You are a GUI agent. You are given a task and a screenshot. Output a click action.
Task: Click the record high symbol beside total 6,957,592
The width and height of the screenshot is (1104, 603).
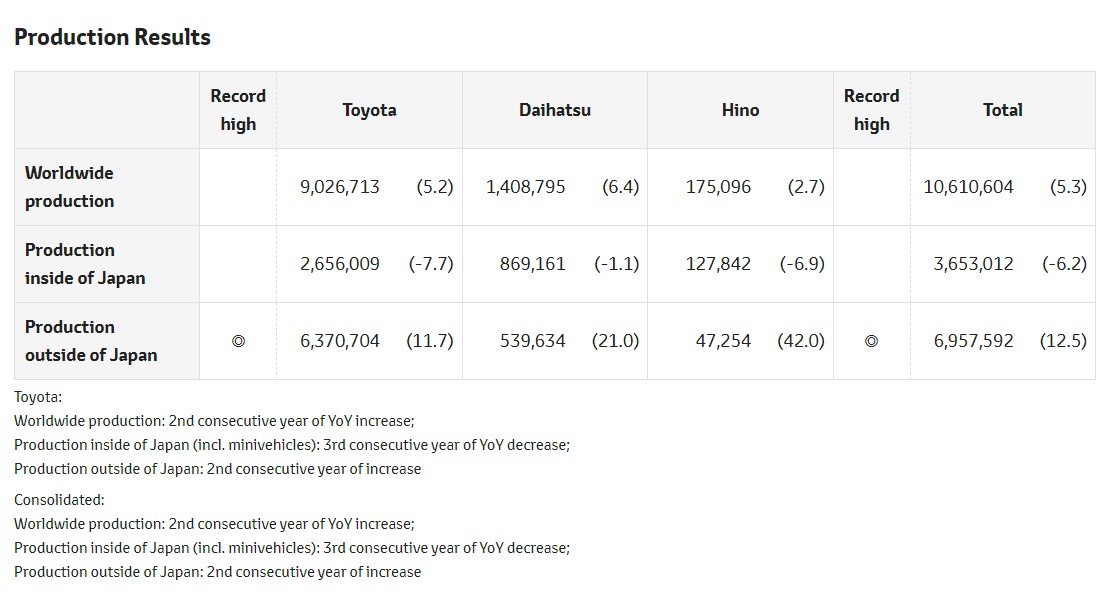(x=871, y=341)
